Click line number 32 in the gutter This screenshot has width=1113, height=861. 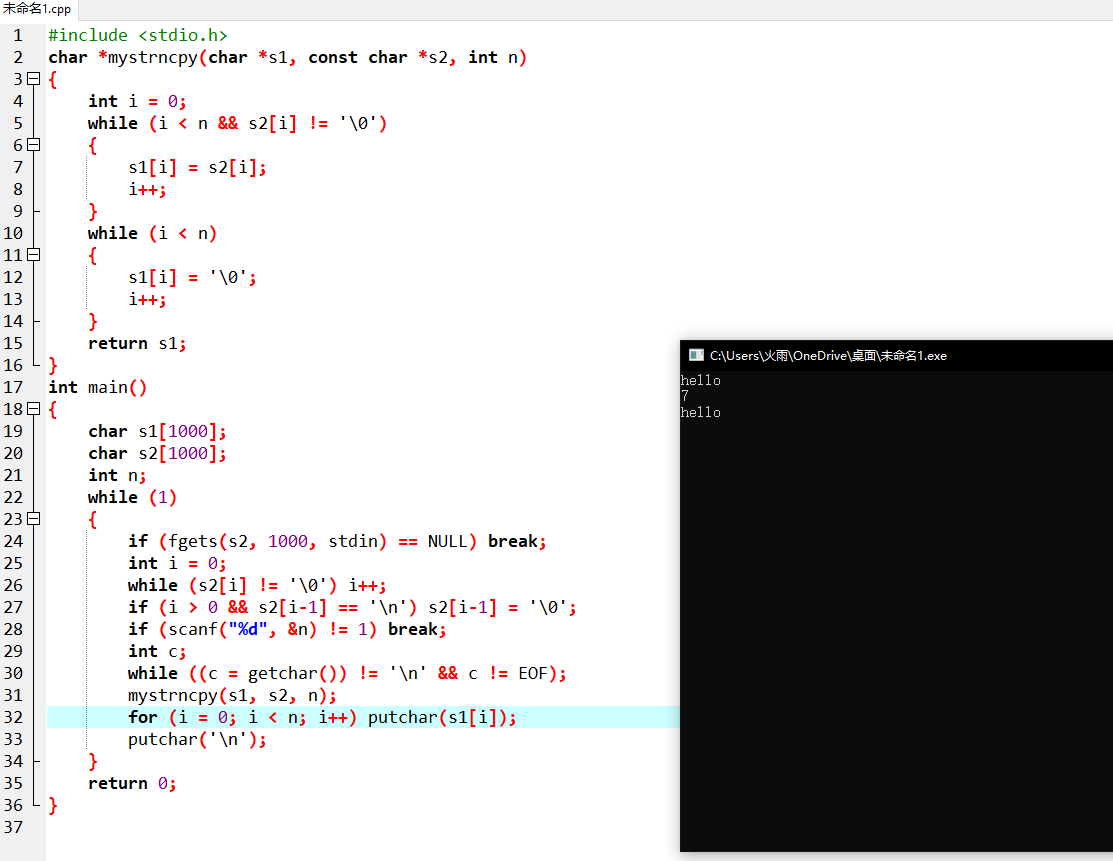coord(13,718)
